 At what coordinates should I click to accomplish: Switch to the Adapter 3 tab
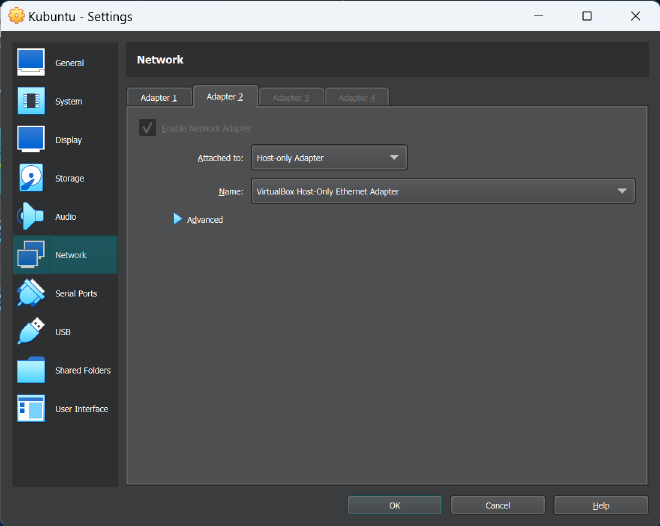[x=291, y=98]
